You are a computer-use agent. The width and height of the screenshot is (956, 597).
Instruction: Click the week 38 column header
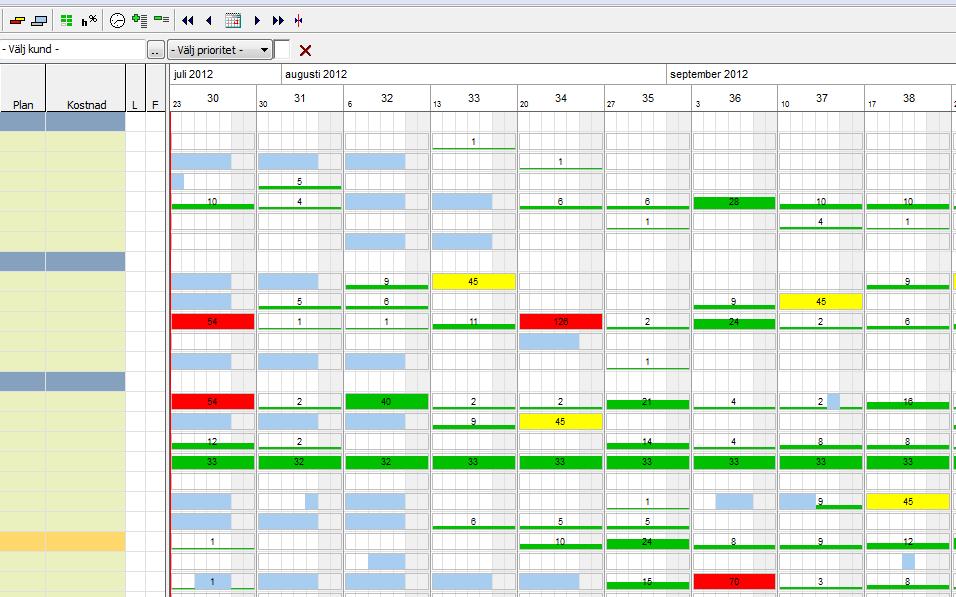pyautogui.click(x=908, y=98)
